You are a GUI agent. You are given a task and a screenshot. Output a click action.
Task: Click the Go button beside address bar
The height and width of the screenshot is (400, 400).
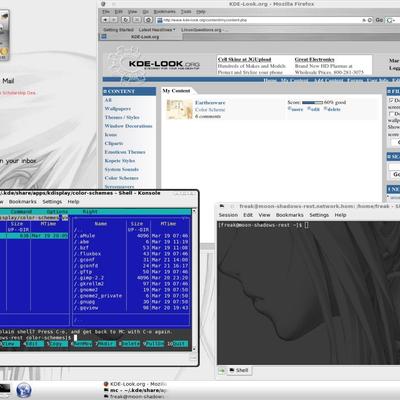tap(379, 20)
